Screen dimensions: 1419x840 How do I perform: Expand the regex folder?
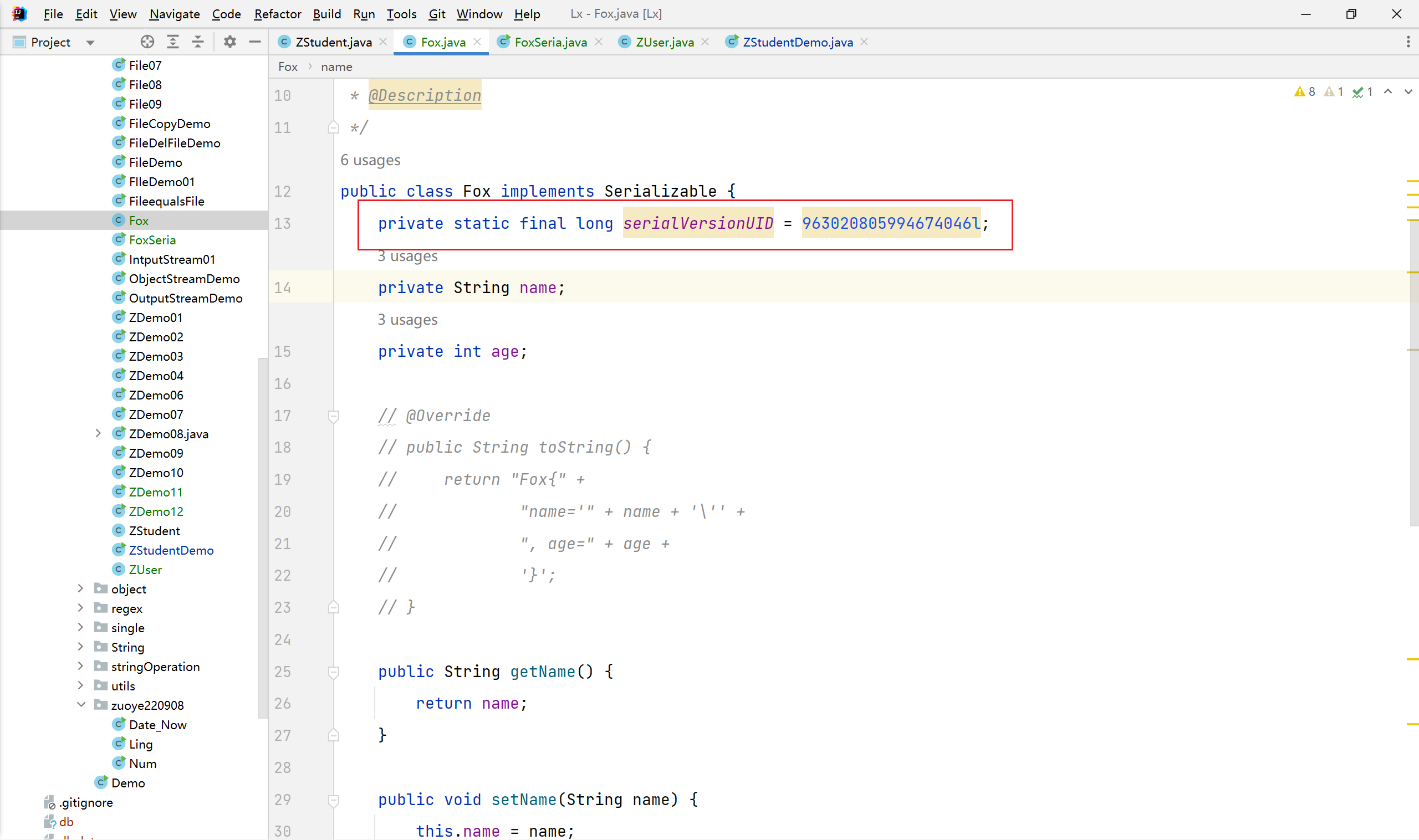point(80,608)
